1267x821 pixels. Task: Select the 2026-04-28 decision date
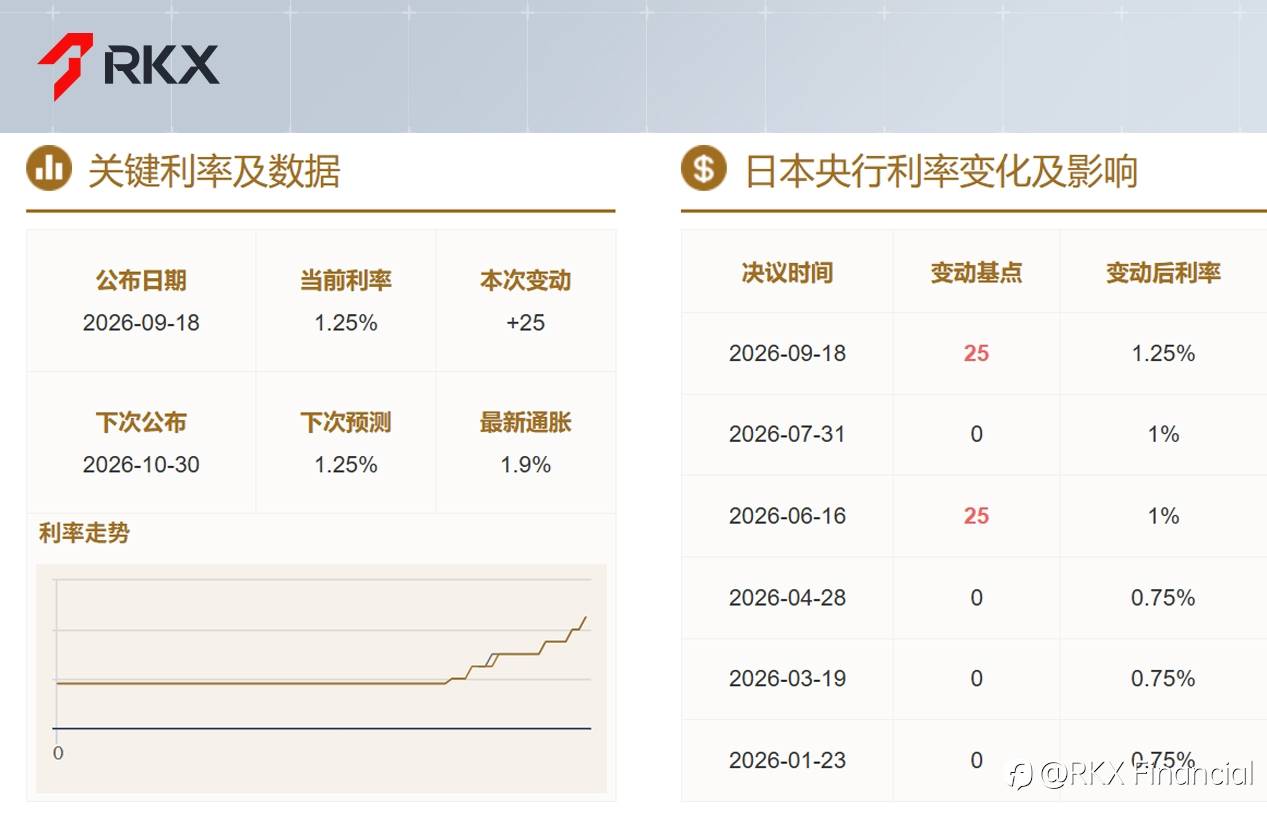[787, 598]
